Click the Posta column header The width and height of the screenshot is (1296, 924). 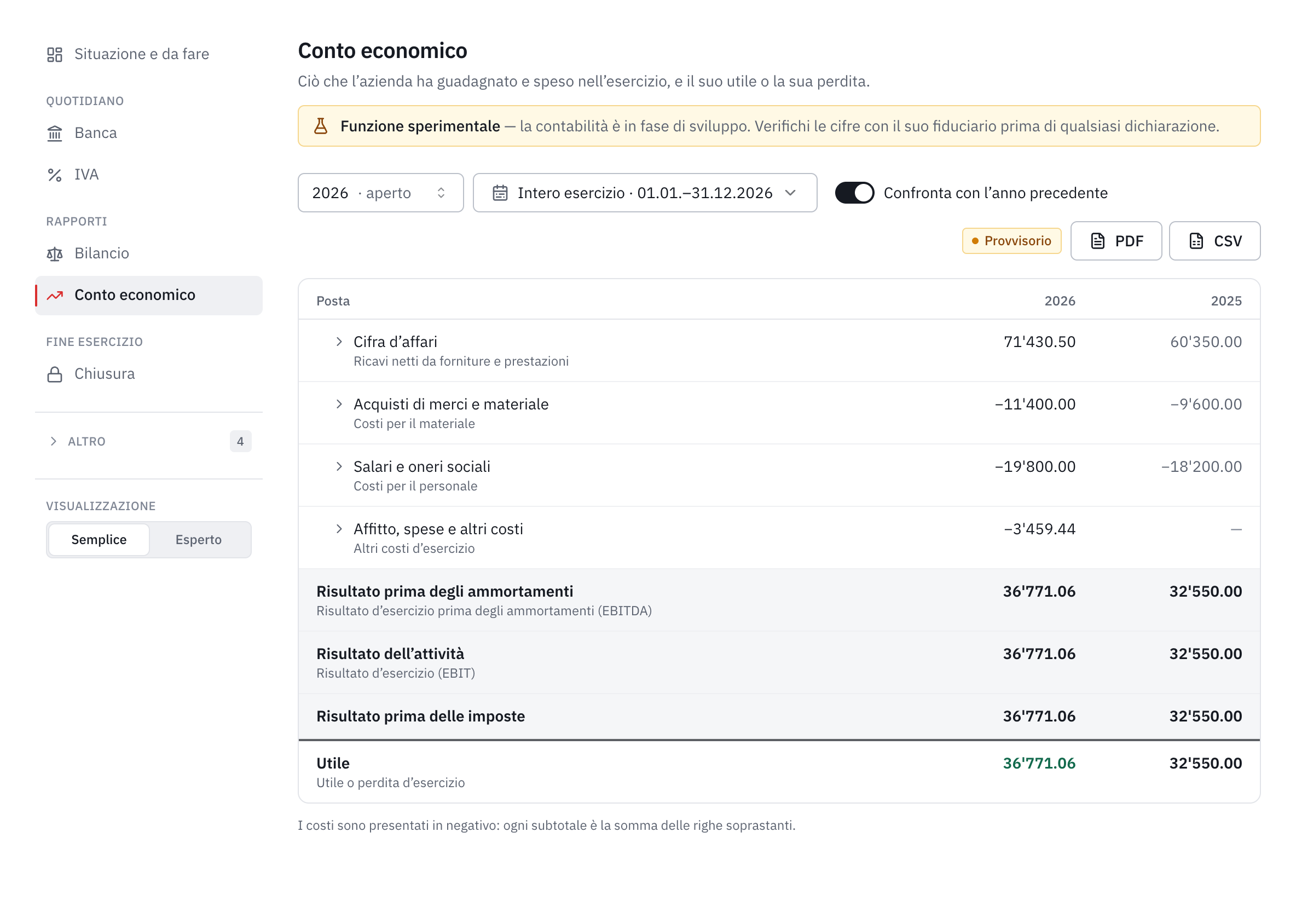point(333,301)
